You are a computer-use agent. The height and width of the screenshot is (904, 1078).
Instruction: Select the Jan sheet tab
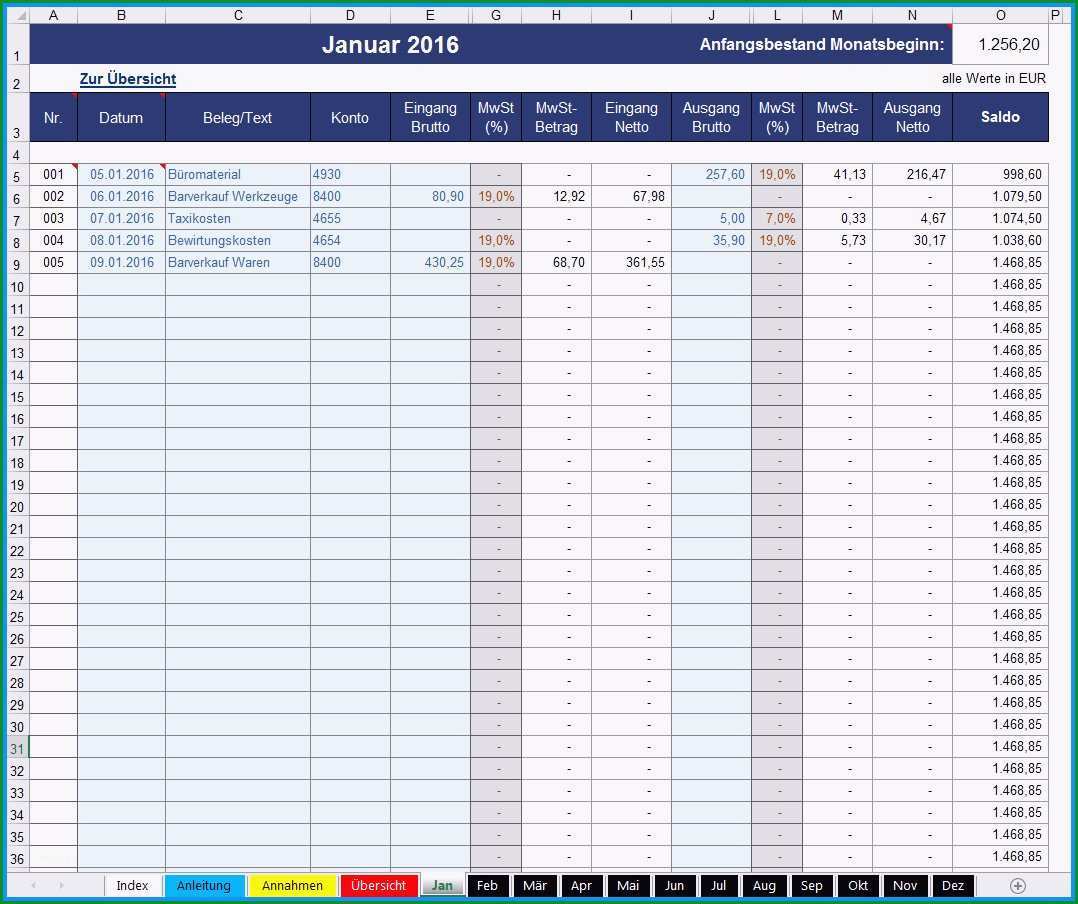pos(442,885)
